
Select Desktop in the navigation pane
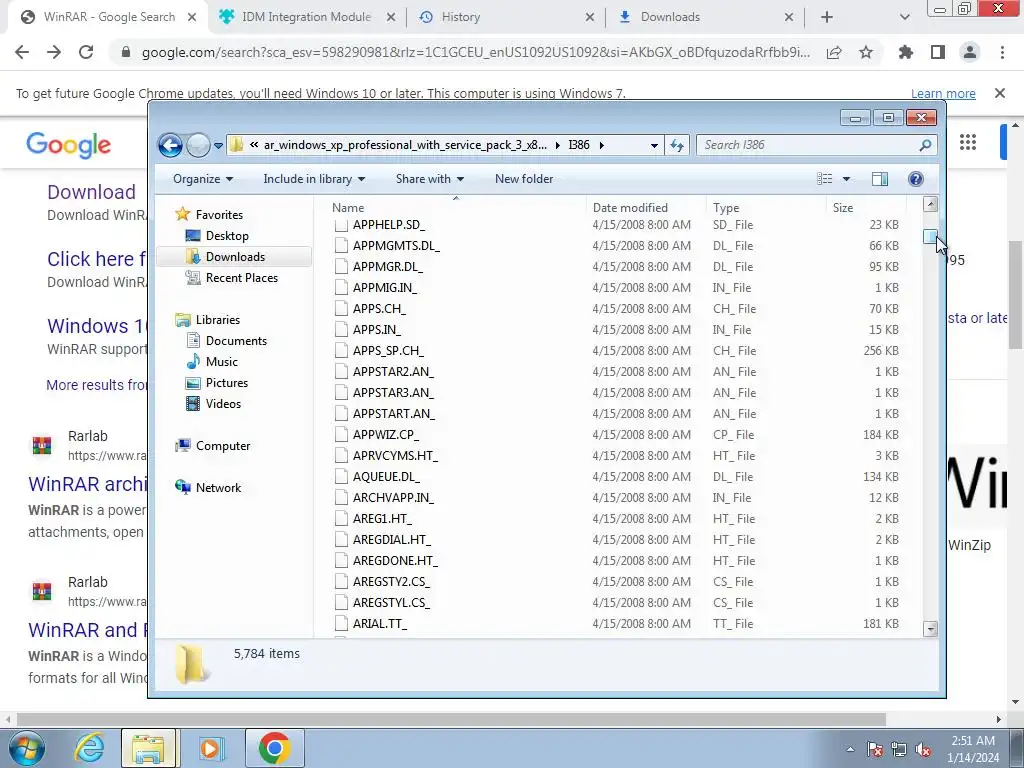pyautogui.click(x=227, y=236)
